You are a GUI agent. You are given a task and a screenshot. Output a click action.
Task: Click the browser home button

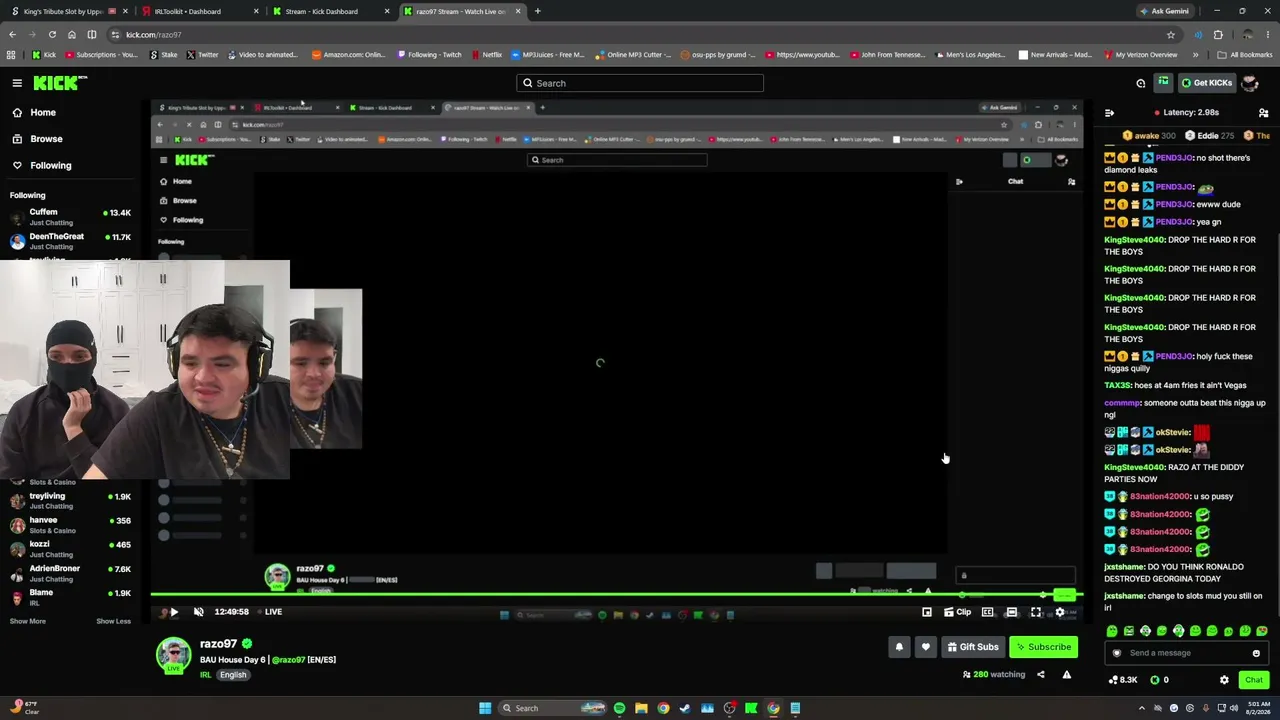71,35
